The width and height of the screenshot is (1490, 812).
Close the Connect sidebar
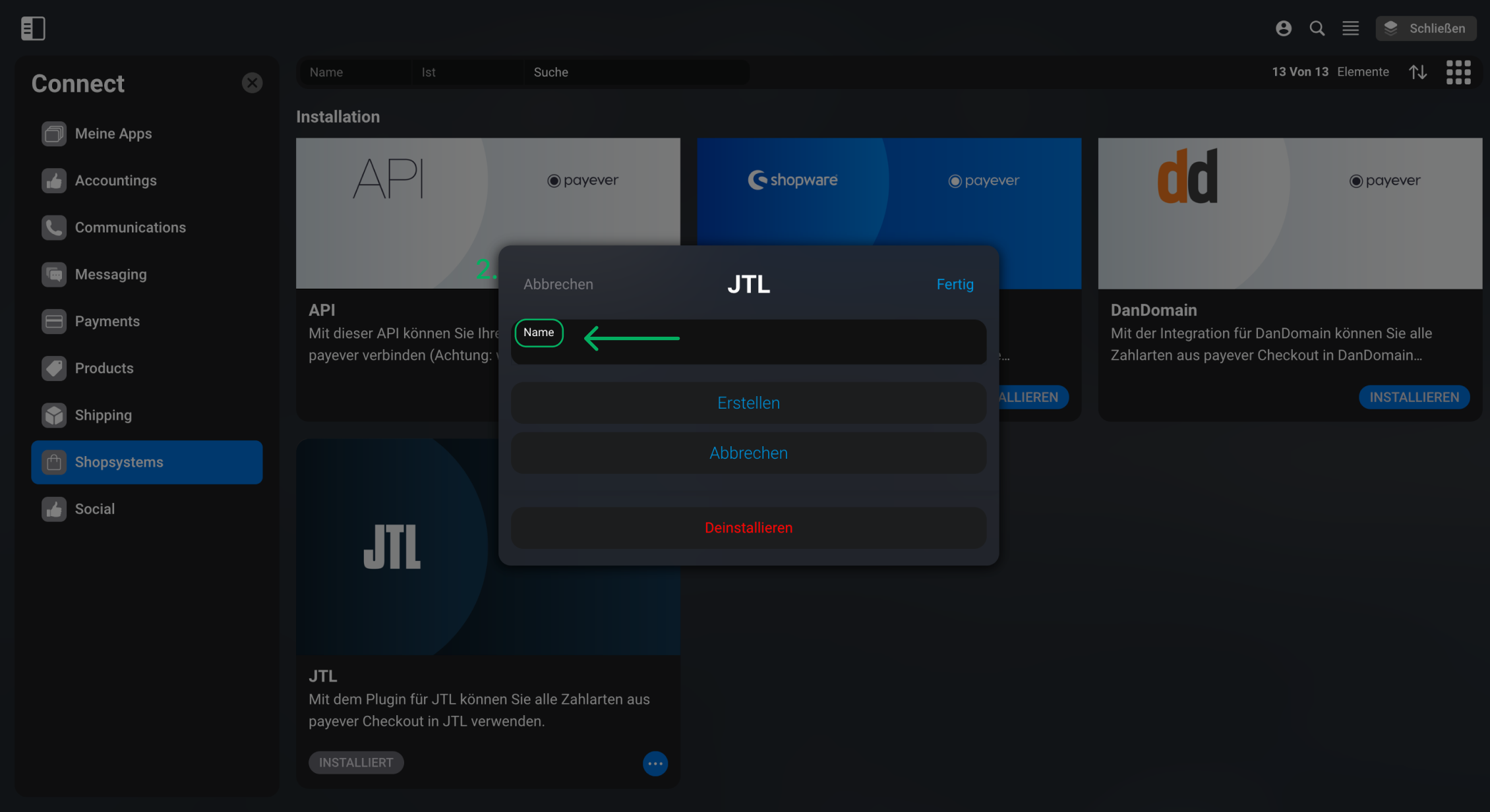point(252,83)
